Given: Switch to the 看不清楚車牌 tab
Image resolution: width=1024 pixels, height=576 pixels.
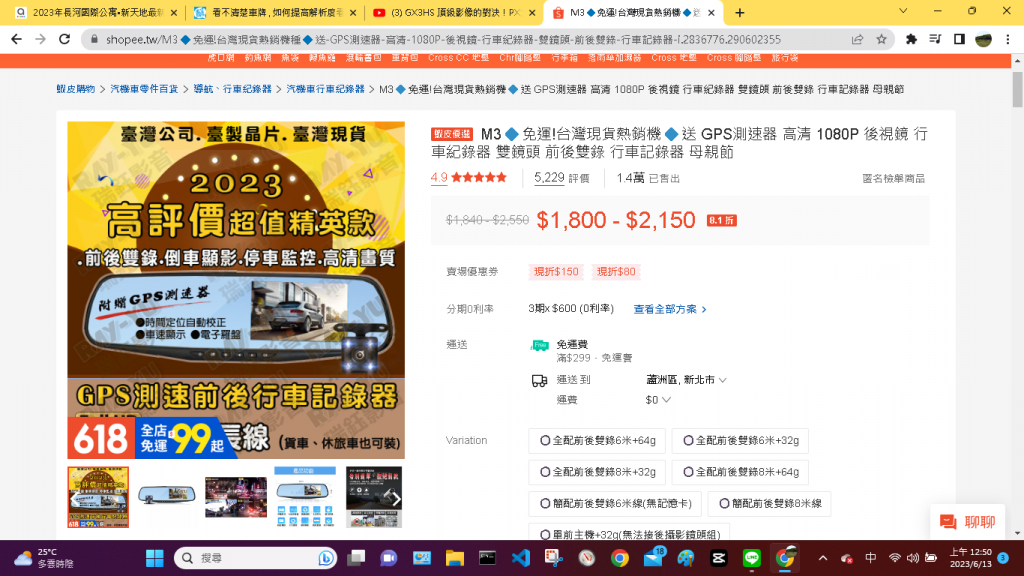Looking at the screenshot, I should (278, 12).
